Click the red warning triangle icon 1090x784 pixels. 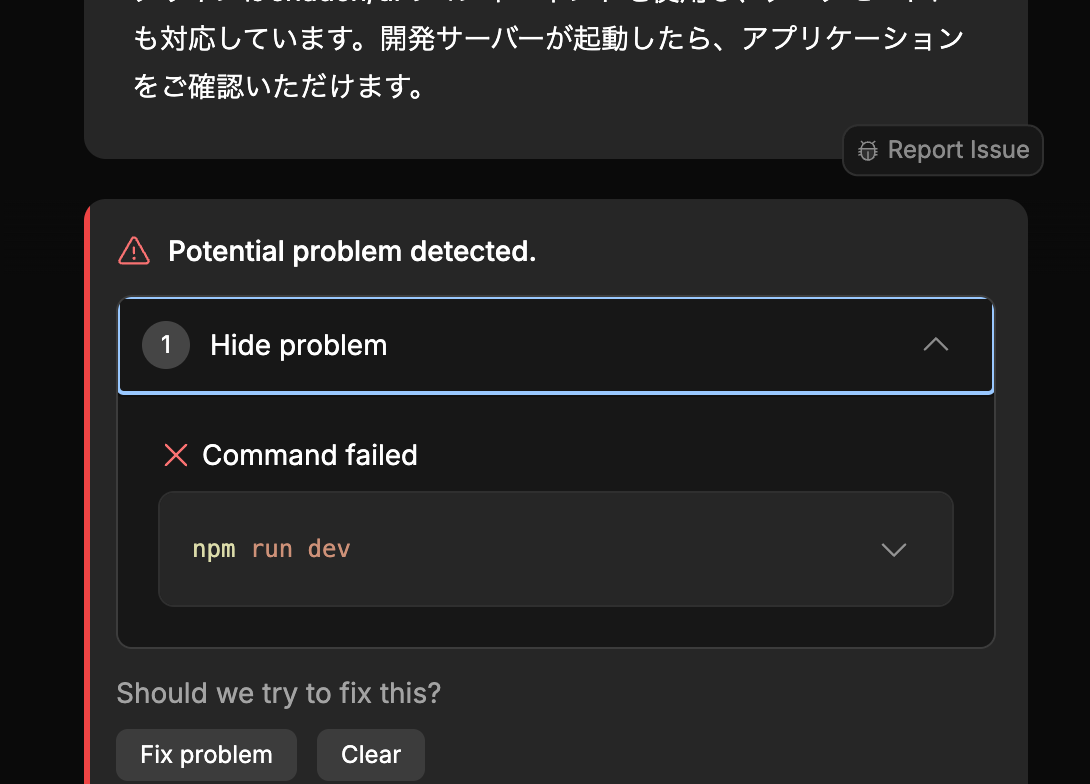(x=134, y=251)
